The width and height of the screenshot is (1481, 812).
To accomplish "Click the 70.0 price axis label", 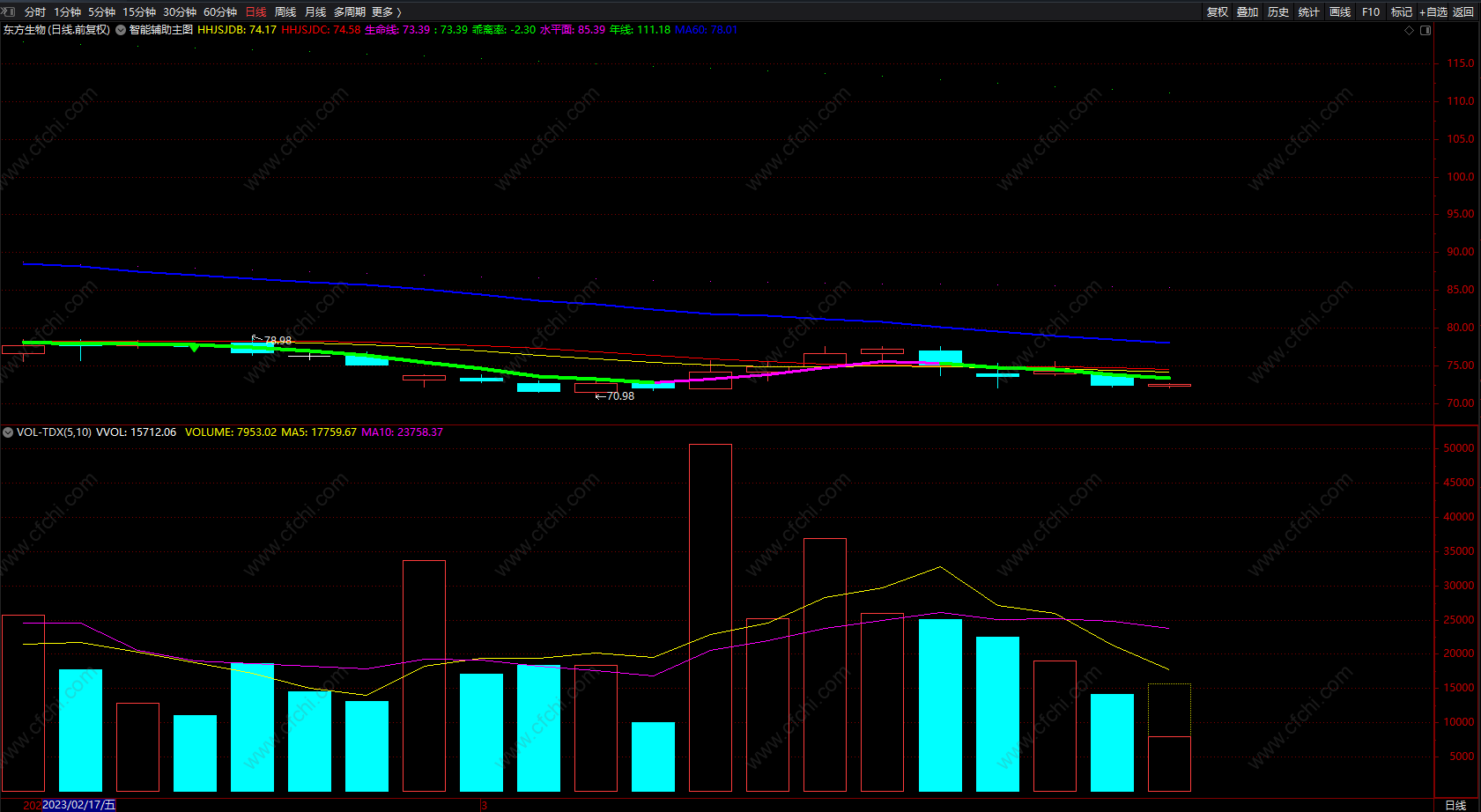I will [x=1461, y=403].
